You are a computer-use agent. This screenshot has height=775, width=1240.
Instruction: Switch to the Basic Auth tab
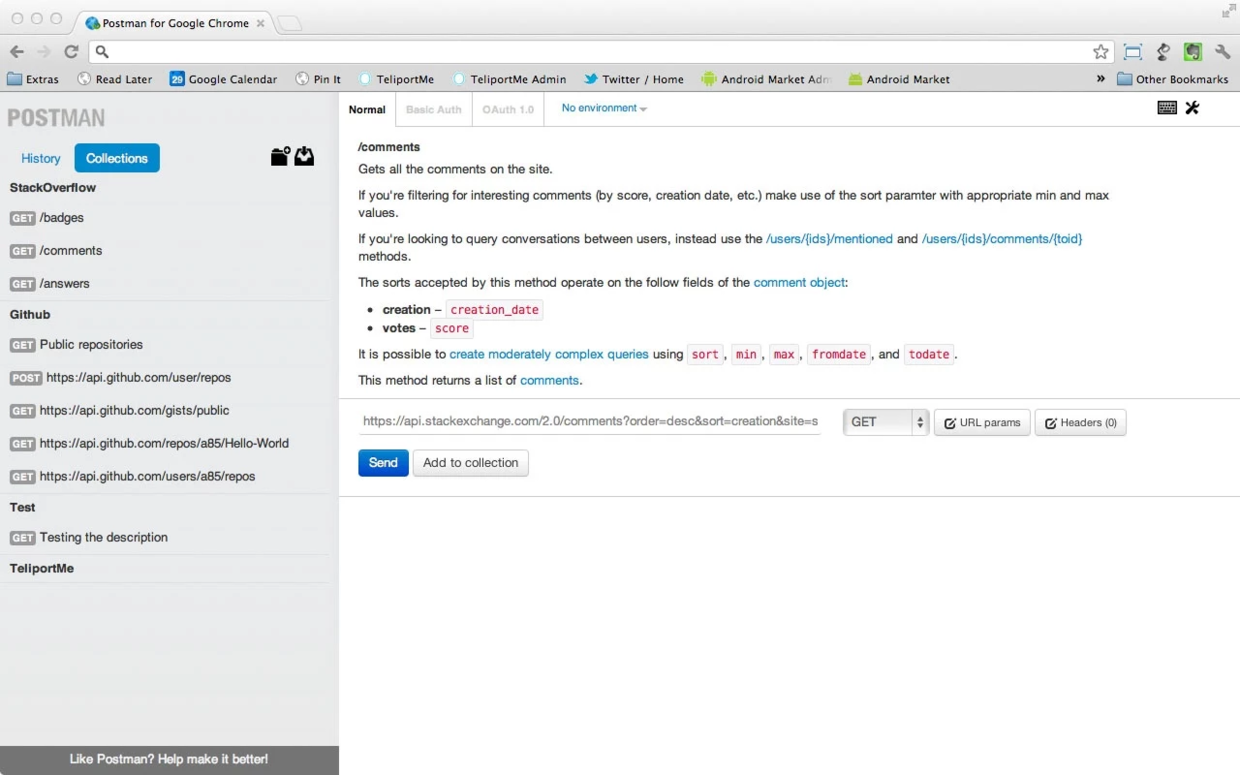[x=434, y=109]
